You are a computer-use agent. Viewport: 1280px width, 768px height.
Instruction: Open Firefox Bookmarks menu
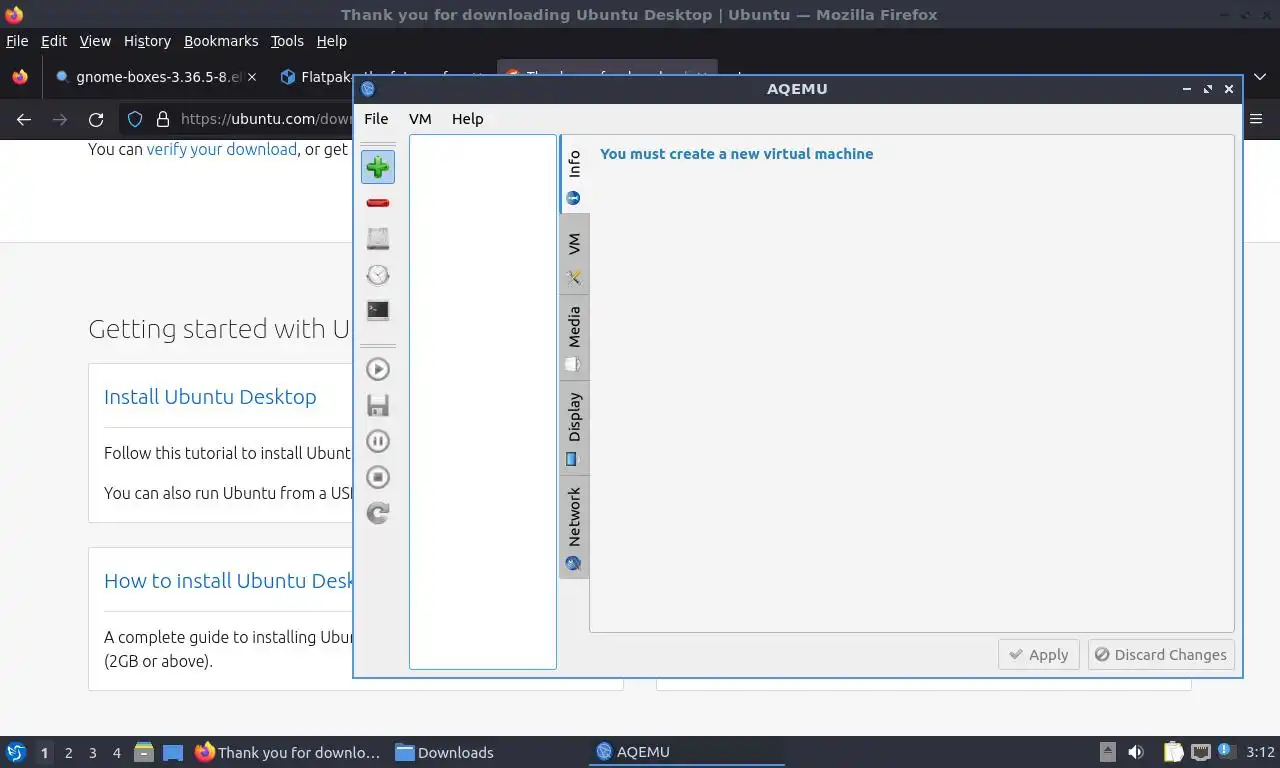coord(221,41)
